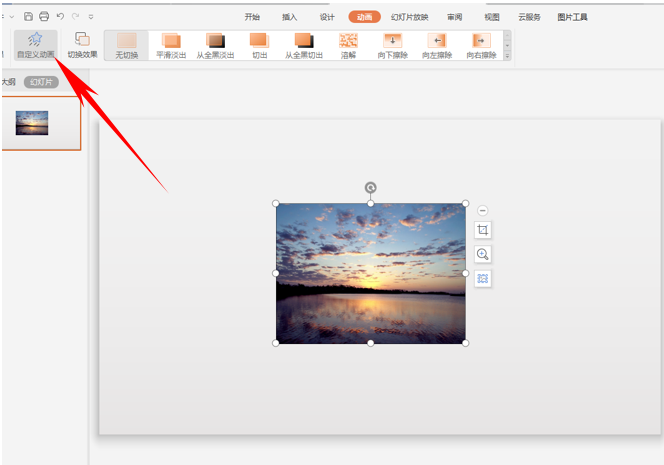Open the quick access toolbar customize dropdown
This screenshot has width=664, height=465.
point(91,17)
